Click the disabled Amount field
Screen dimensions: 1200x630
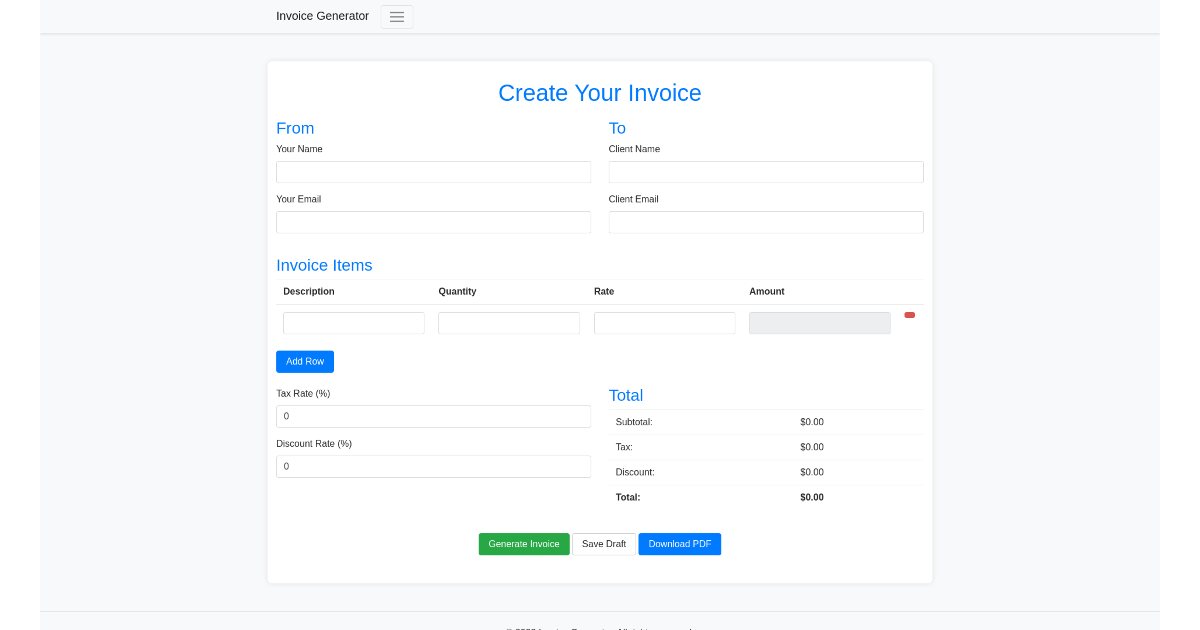pos(819,322)
